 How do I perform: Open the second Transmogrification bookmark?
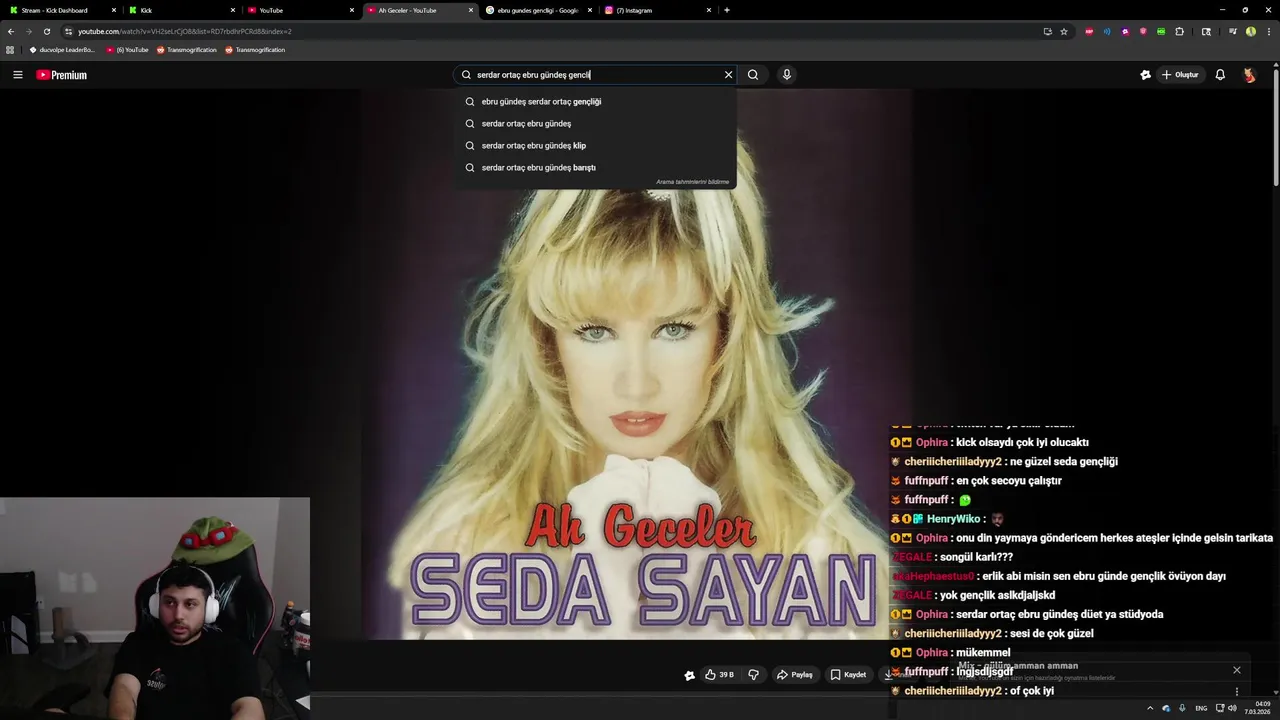tap(255, 50)
